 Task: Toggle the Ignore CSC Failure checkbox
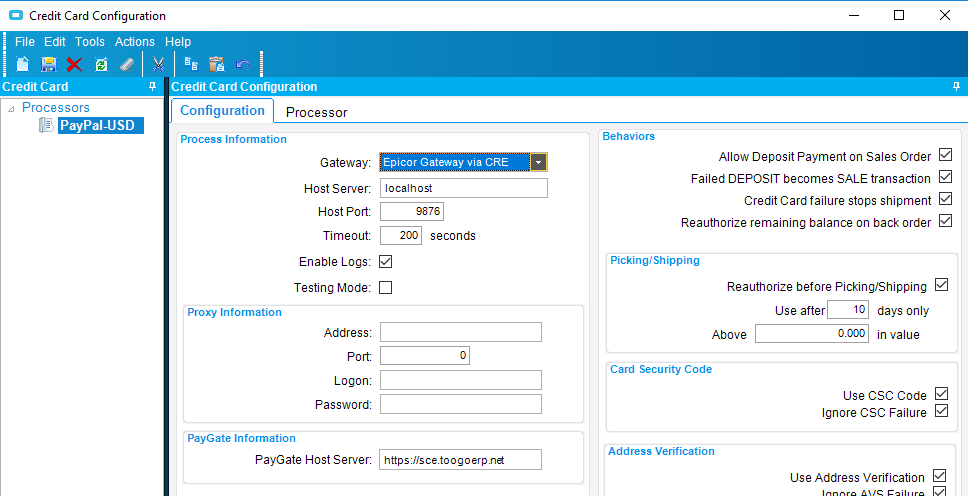(941, 410)
